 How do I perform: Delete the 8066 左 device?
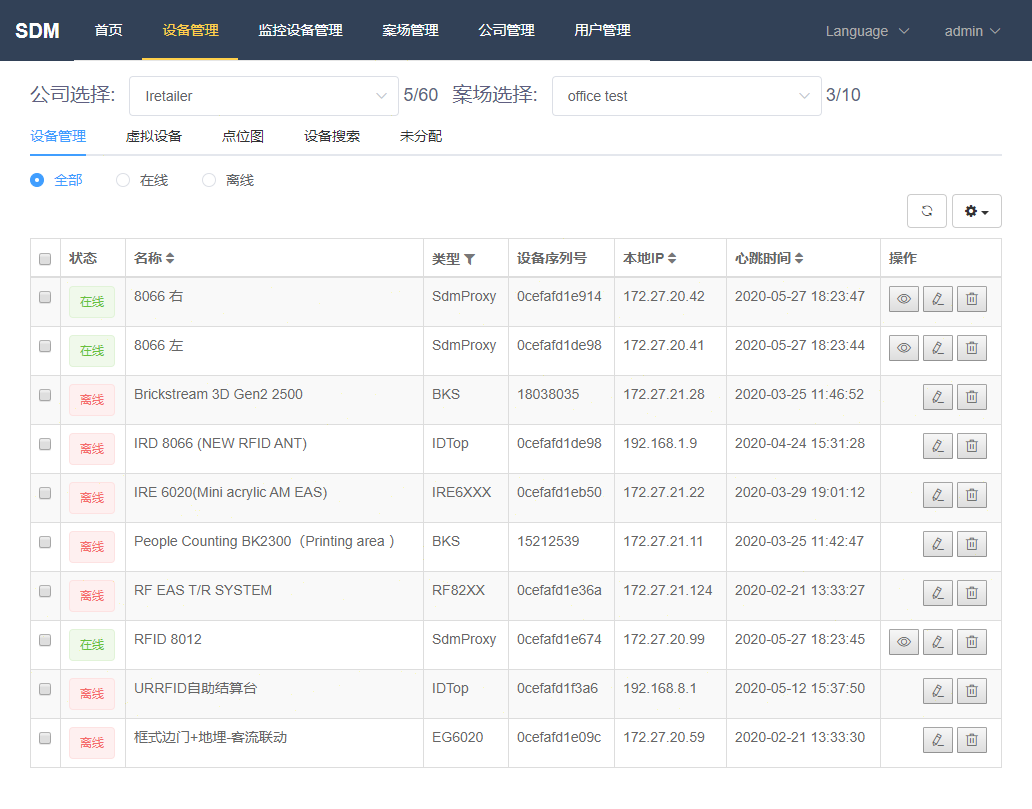971,348
